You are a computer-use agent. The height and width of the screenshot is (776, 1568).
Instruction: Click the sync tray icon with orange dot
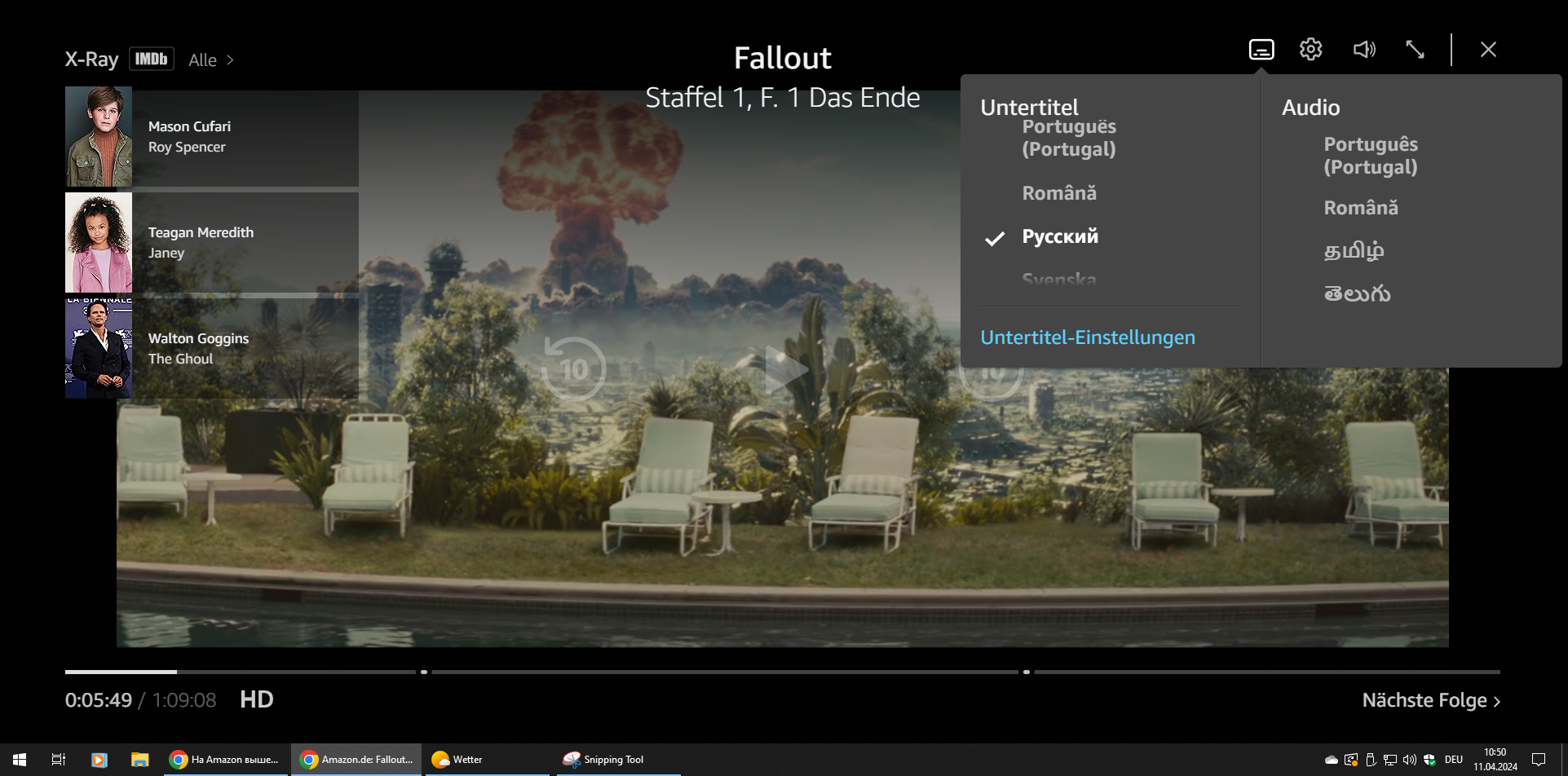click(x=1351, y=760)
